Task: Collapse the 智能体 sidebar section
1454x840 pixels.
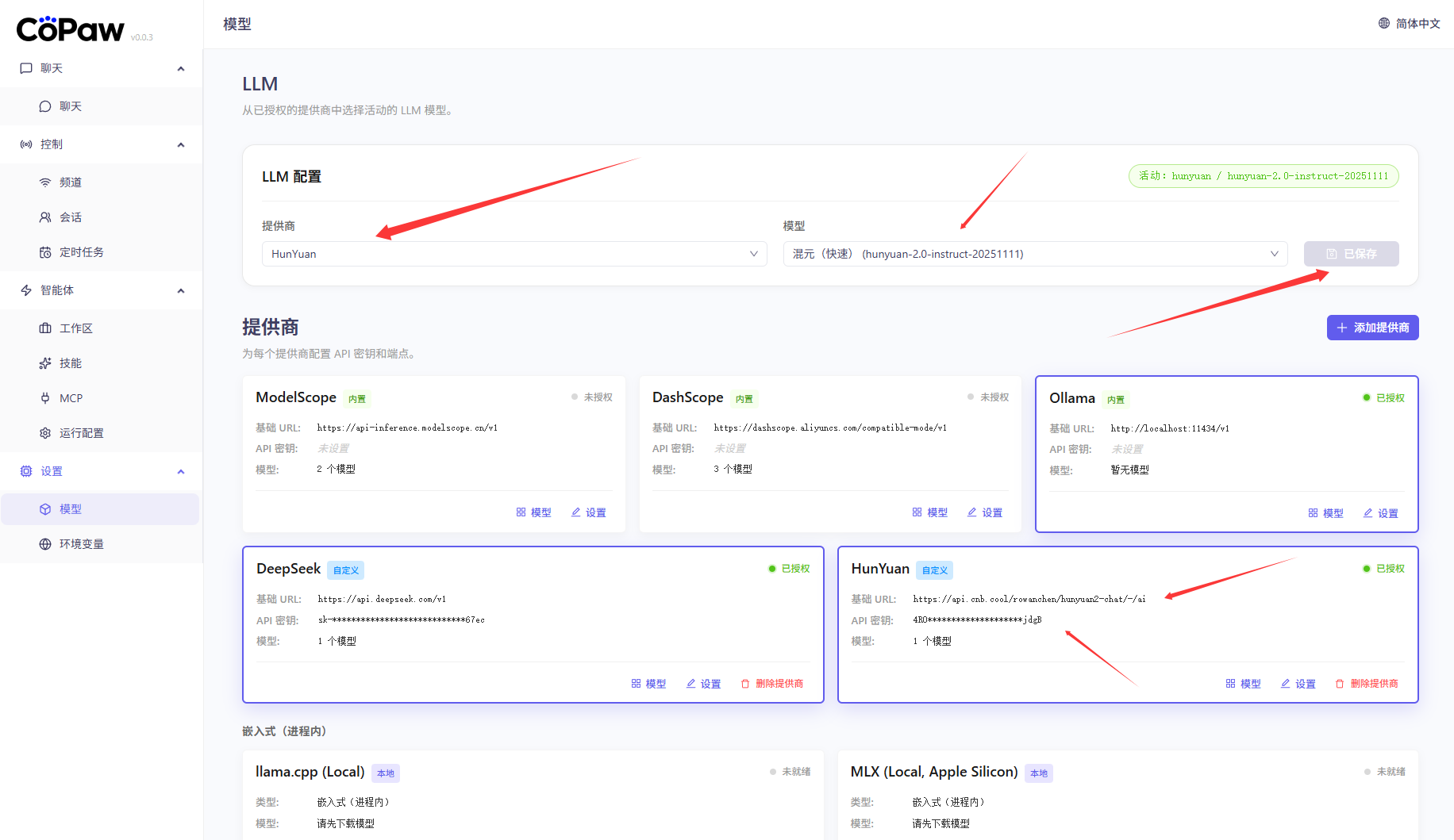Action: pos(180,290)
